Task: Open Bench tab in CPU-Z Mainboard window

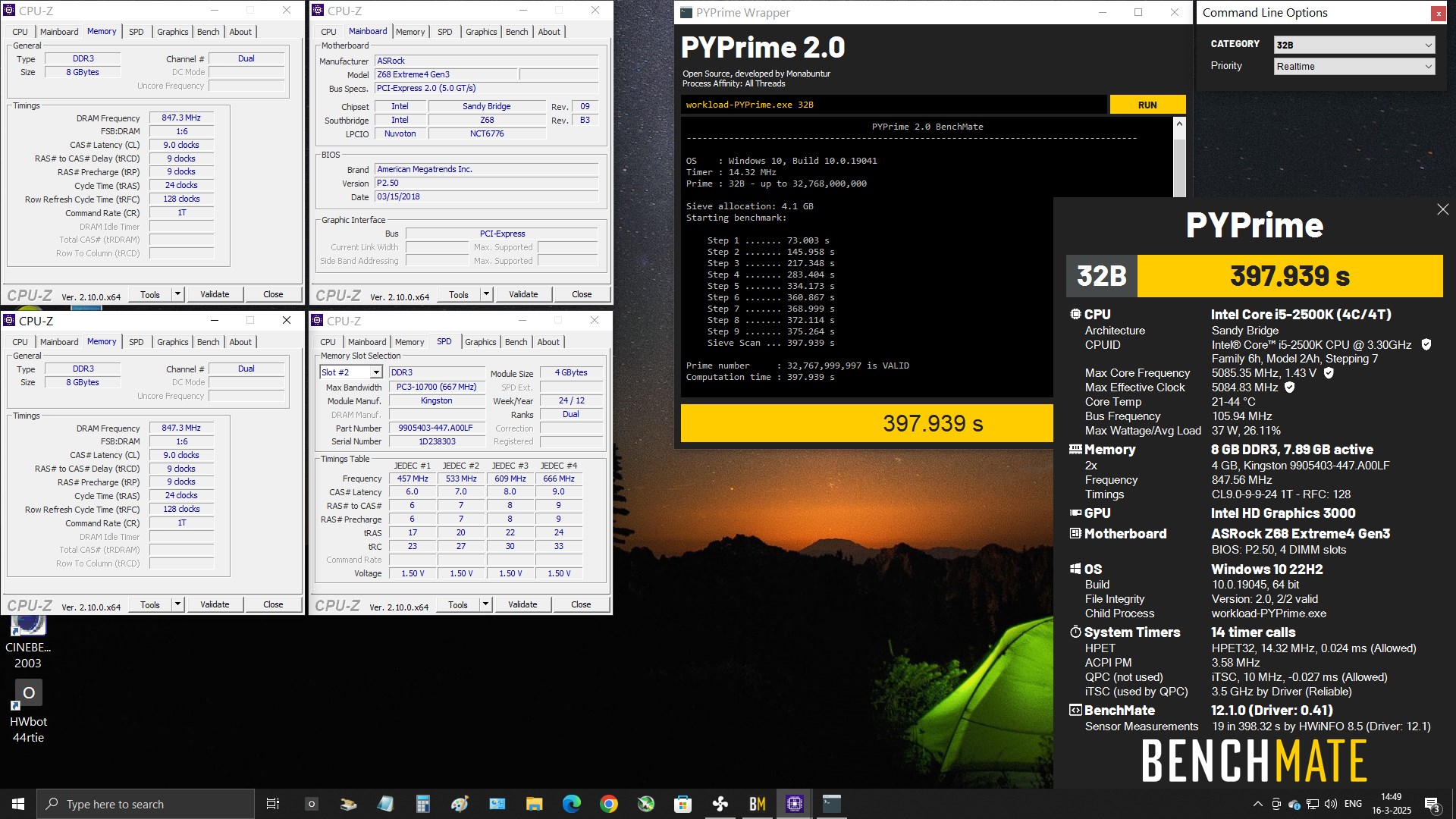Action: pos(516,32)
